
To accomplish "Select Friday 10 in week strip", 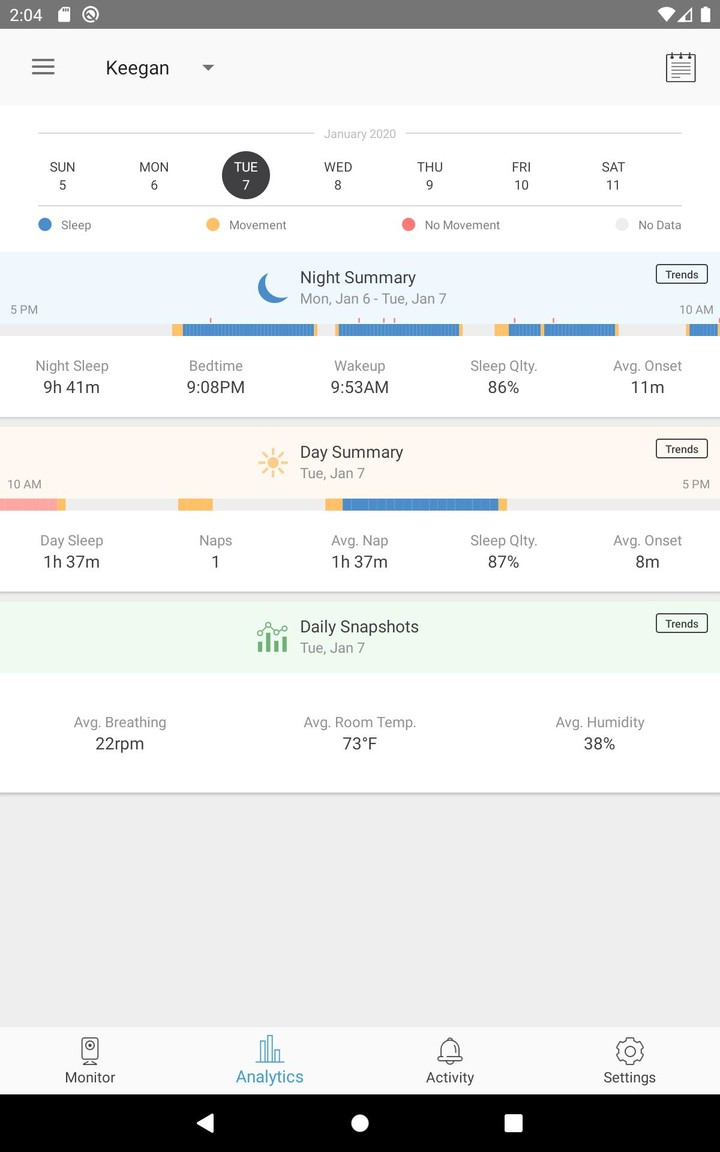I will (x=521, y=176).
